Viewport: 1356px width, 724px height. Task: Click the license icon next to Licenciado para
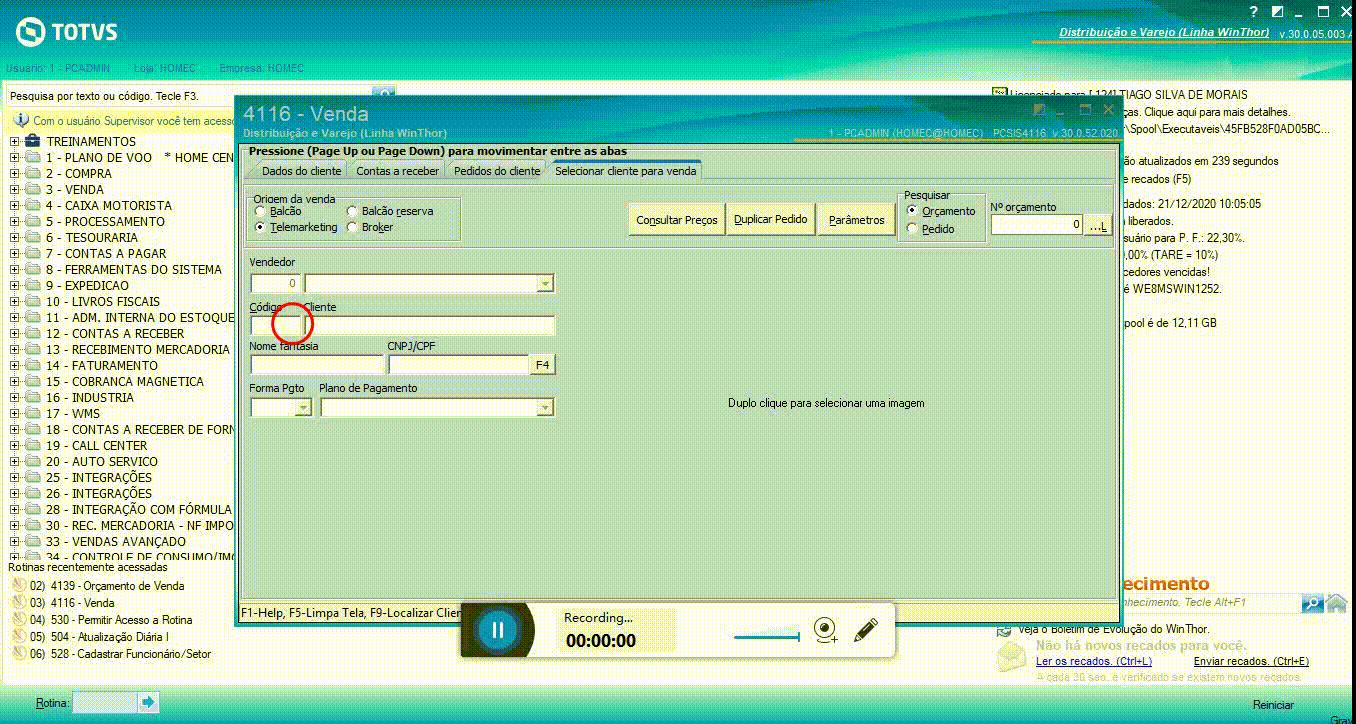tap(998, 94)
